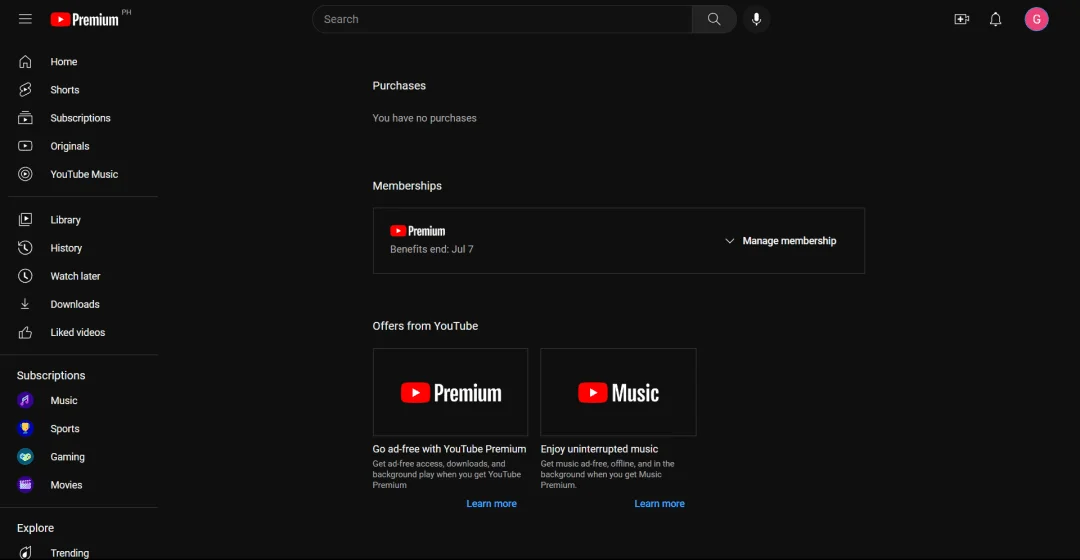Click the Memberships section heading

pyautogui.click(x=407, y=186)
